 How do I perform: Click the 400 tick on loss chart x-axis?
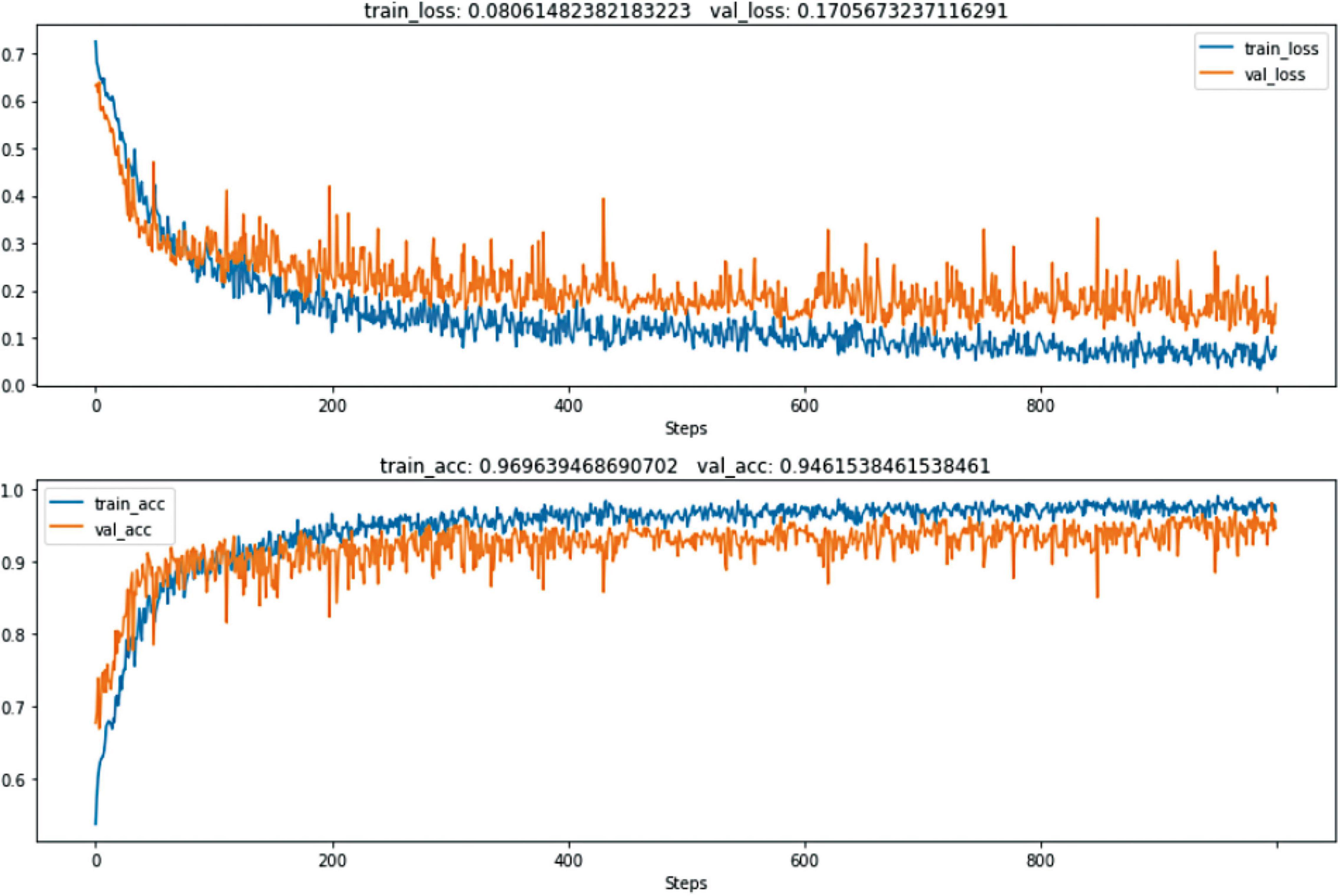pos(569,406)
